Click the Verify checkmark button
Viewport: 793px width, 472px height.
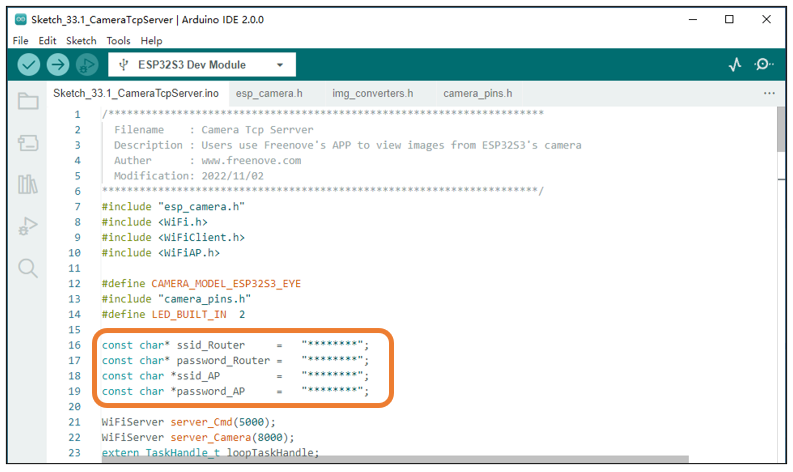coord(29,65)
